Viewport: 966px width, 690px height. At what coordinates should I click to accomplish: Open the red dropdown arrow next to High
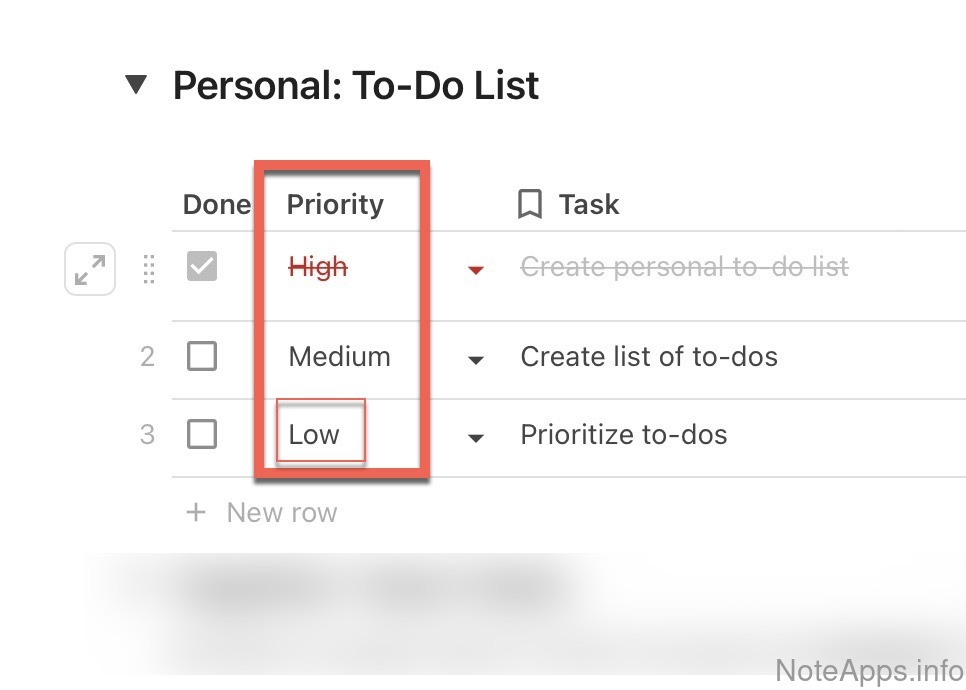(x=476, y=269)
